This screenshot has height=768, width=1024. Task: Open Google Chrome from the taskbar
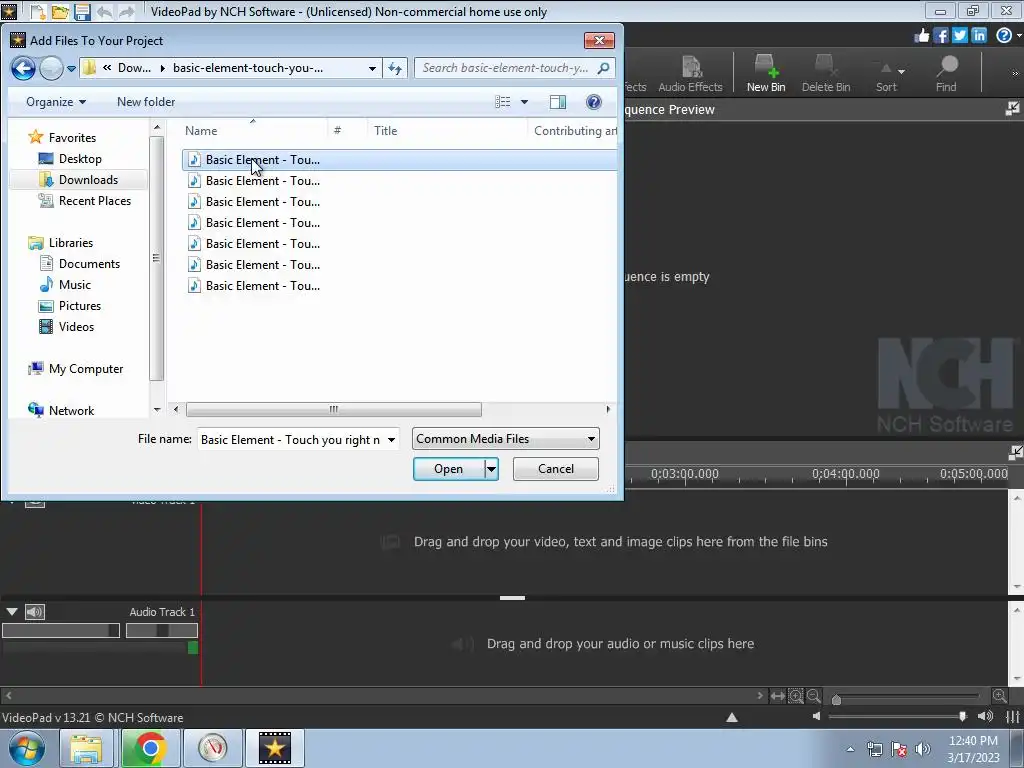click(150, 748)
